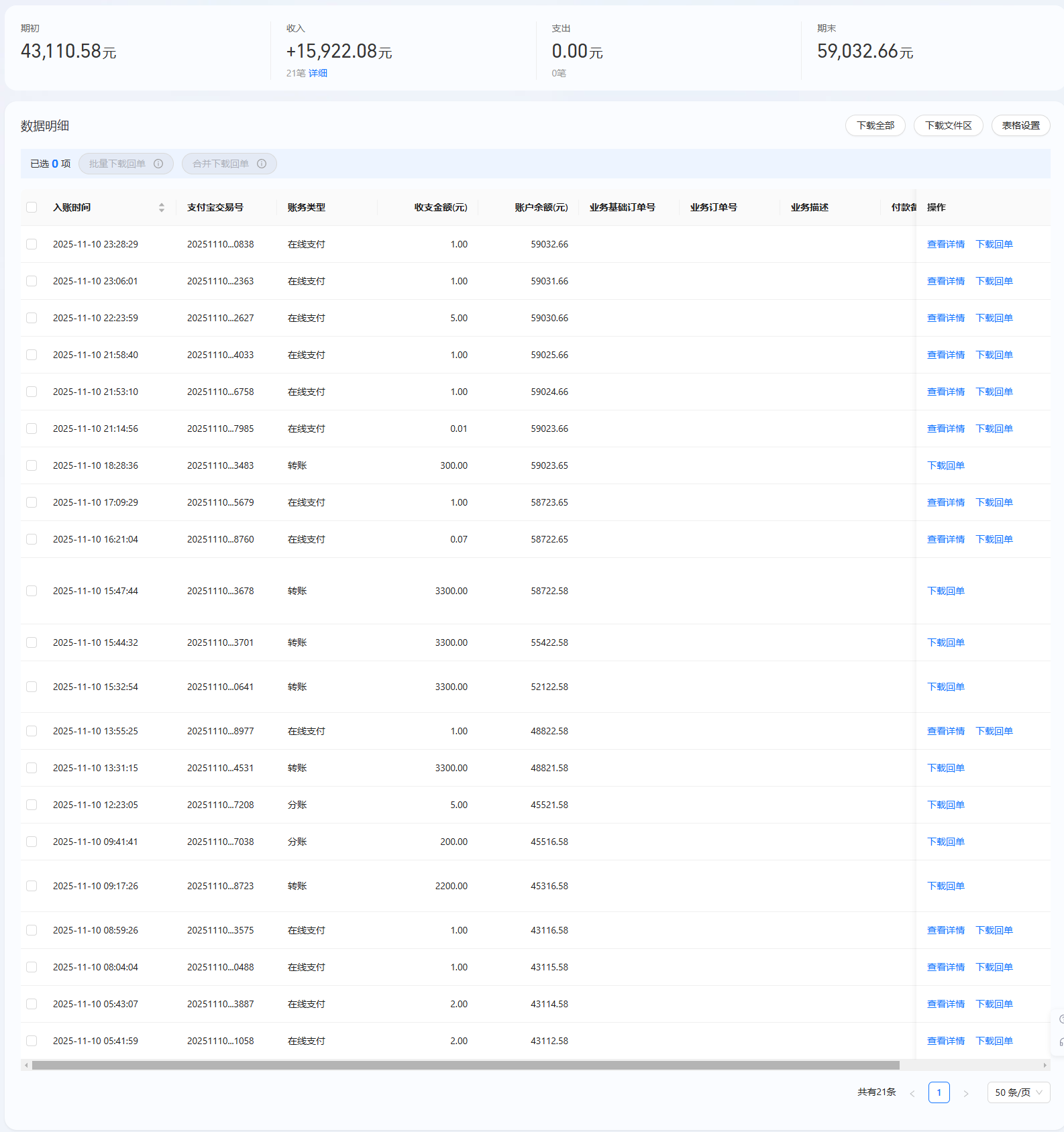Click 账务类型 column header
The width and height of the screenshot is (1064, 1132).
[x=307, y=207]
